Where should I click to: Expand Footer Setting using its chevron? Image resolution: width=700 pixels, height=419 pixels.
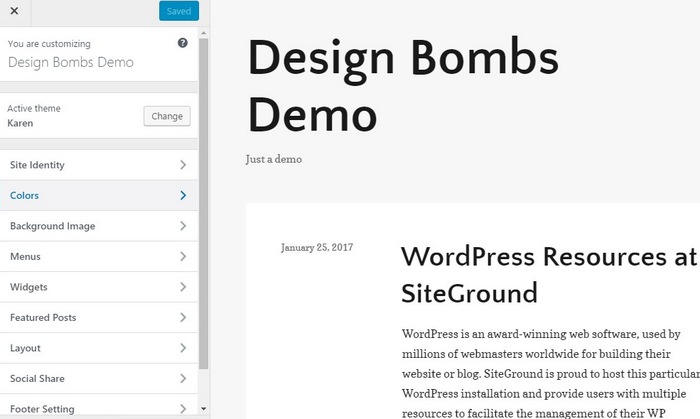183,409
